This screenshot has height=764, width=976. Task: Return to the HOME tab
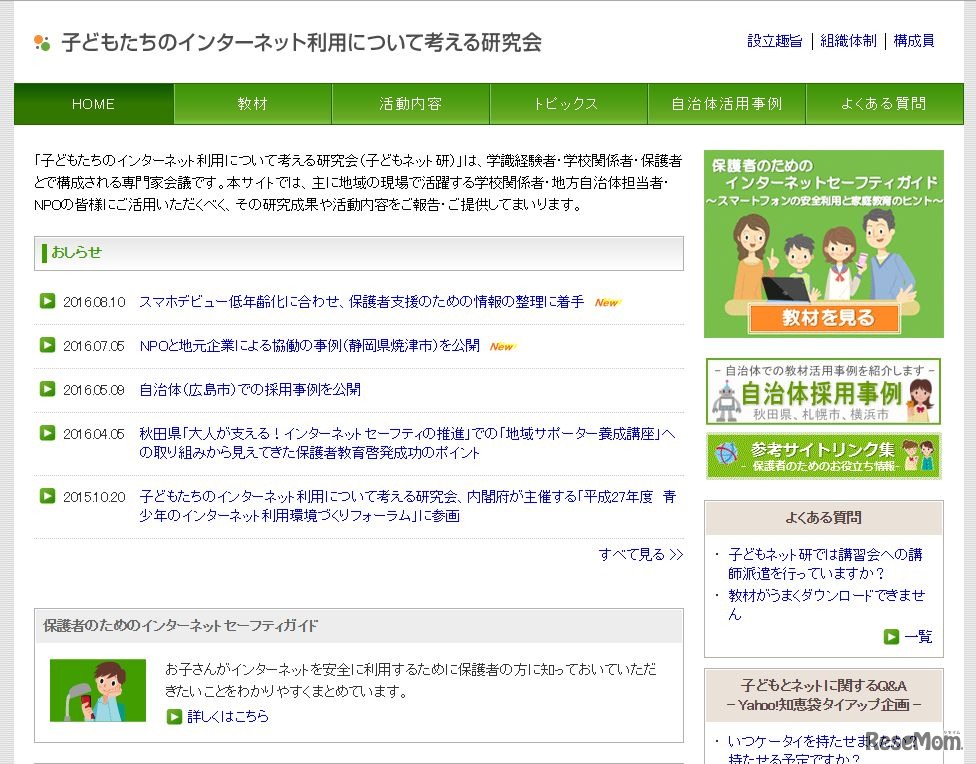[x=93, y=103]
